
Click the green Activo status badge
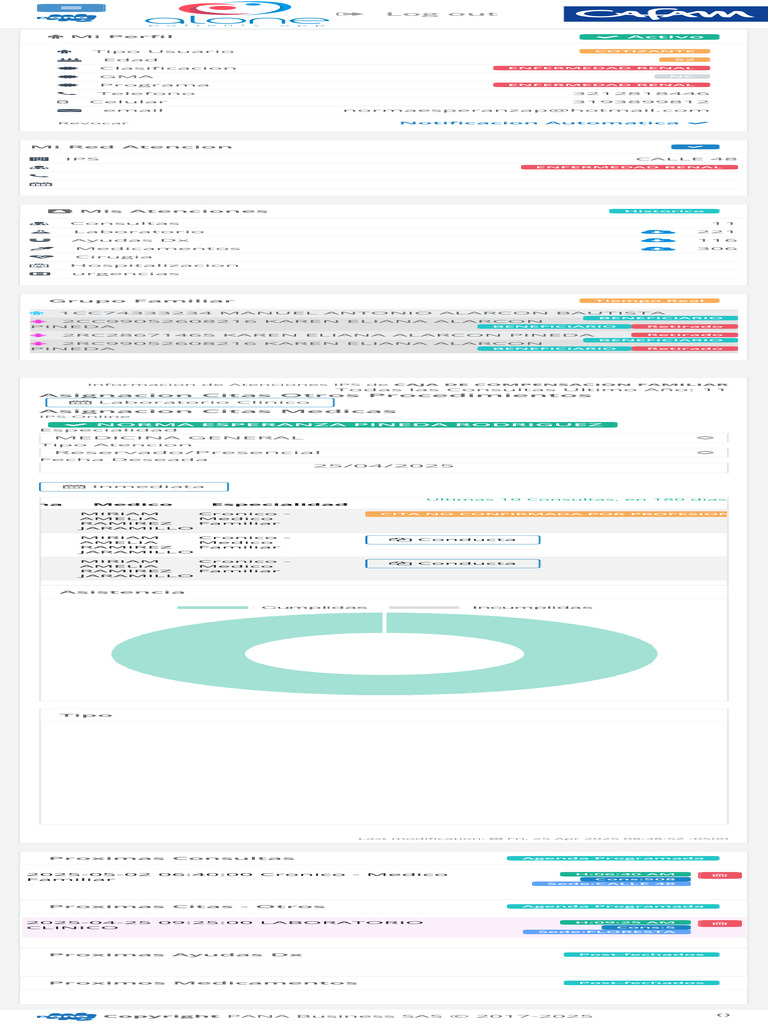(648, 37)
